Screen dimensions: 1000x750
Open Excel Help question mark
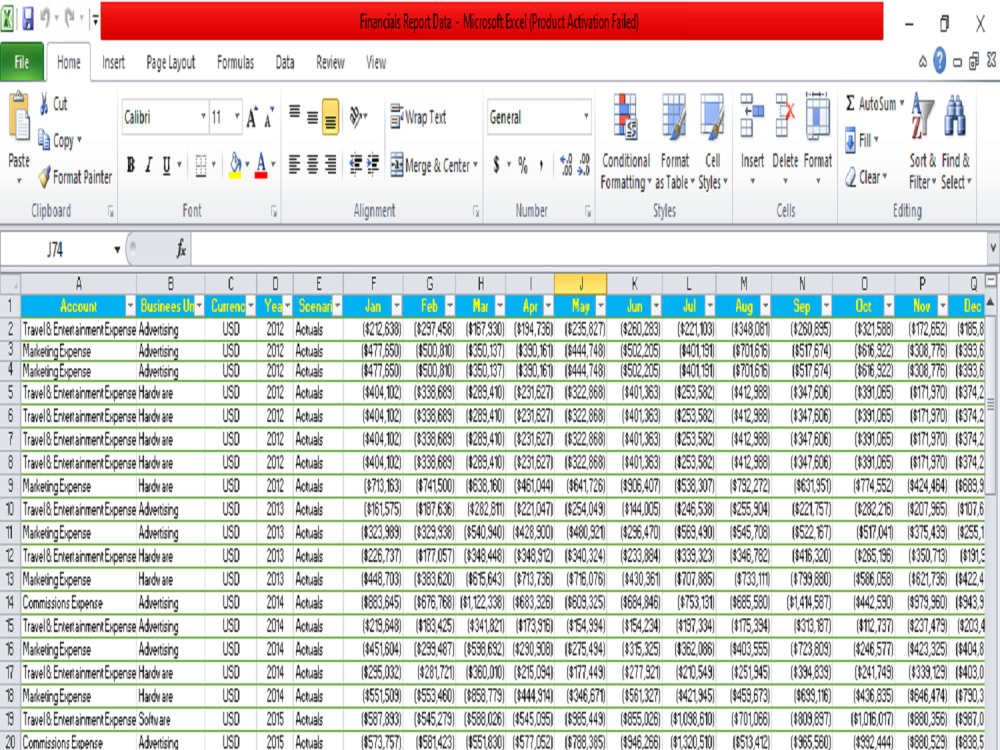point(939,61)
